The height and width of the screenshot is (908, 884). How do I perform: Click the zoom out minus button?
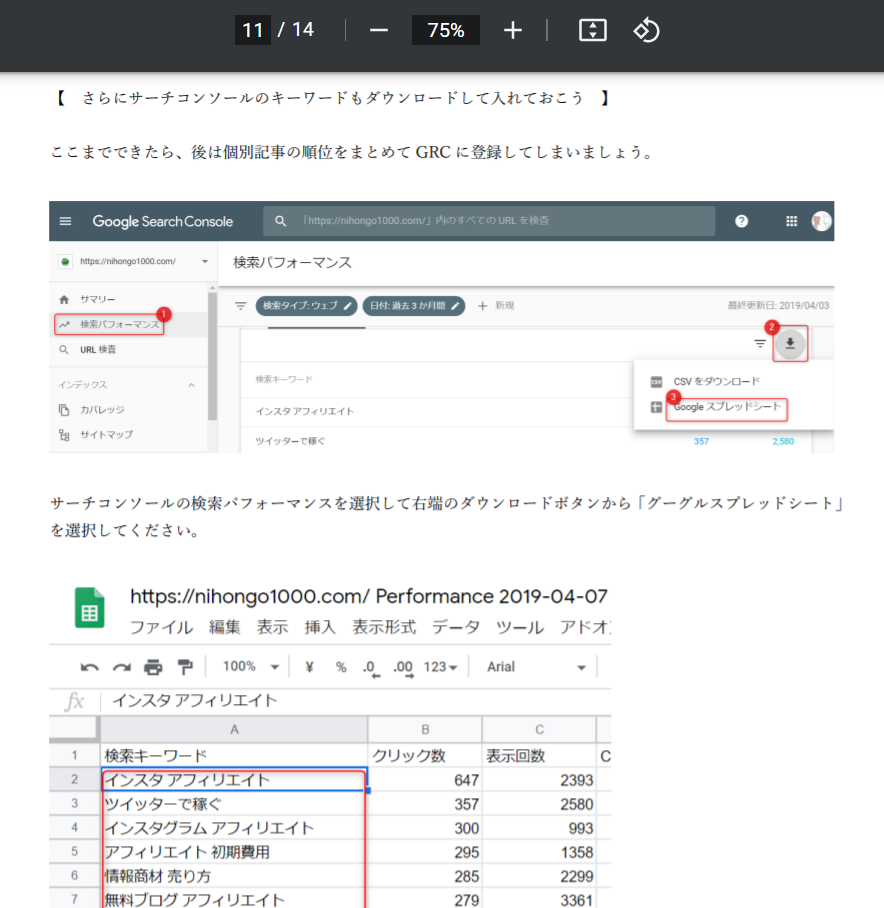click(378, 30)
